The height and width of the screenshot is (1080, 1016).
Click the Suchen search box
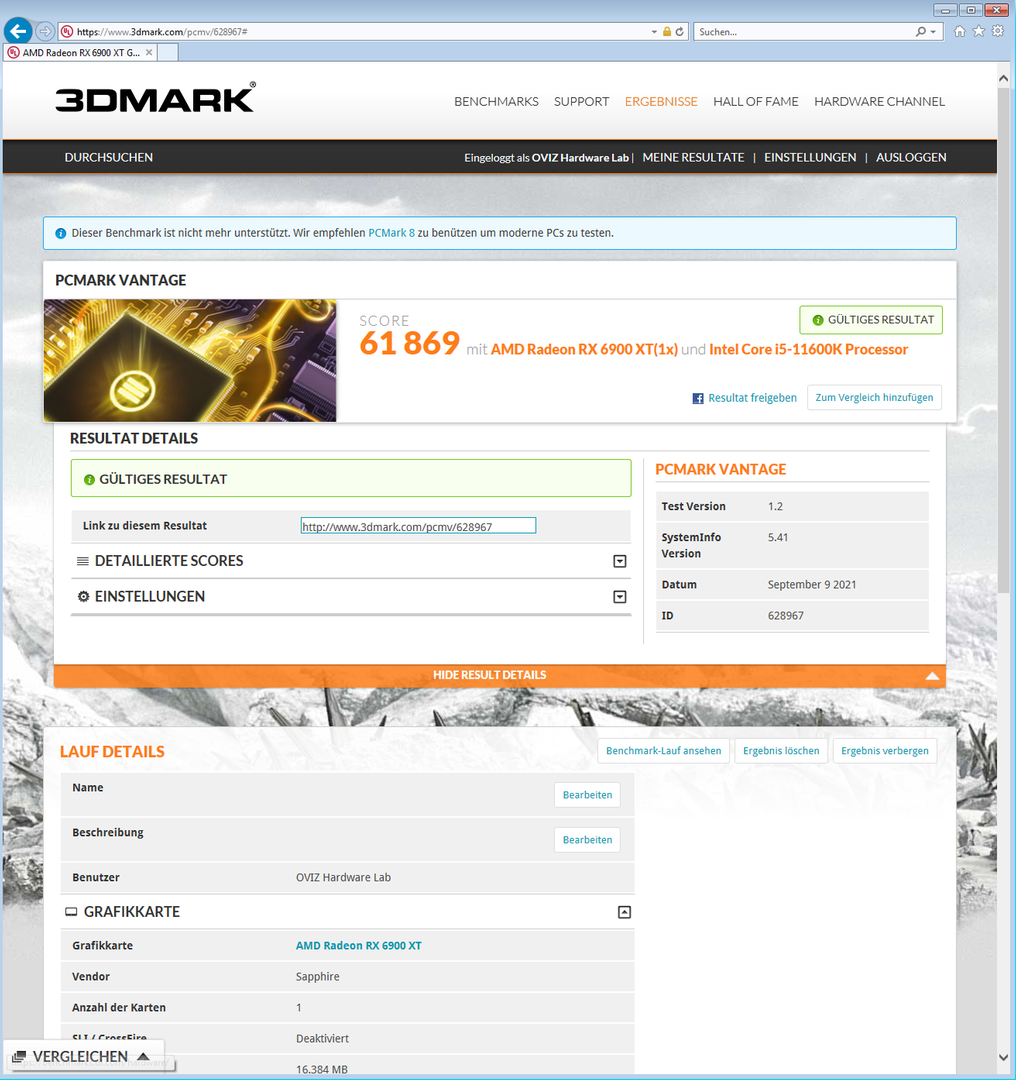coord(802,32)
